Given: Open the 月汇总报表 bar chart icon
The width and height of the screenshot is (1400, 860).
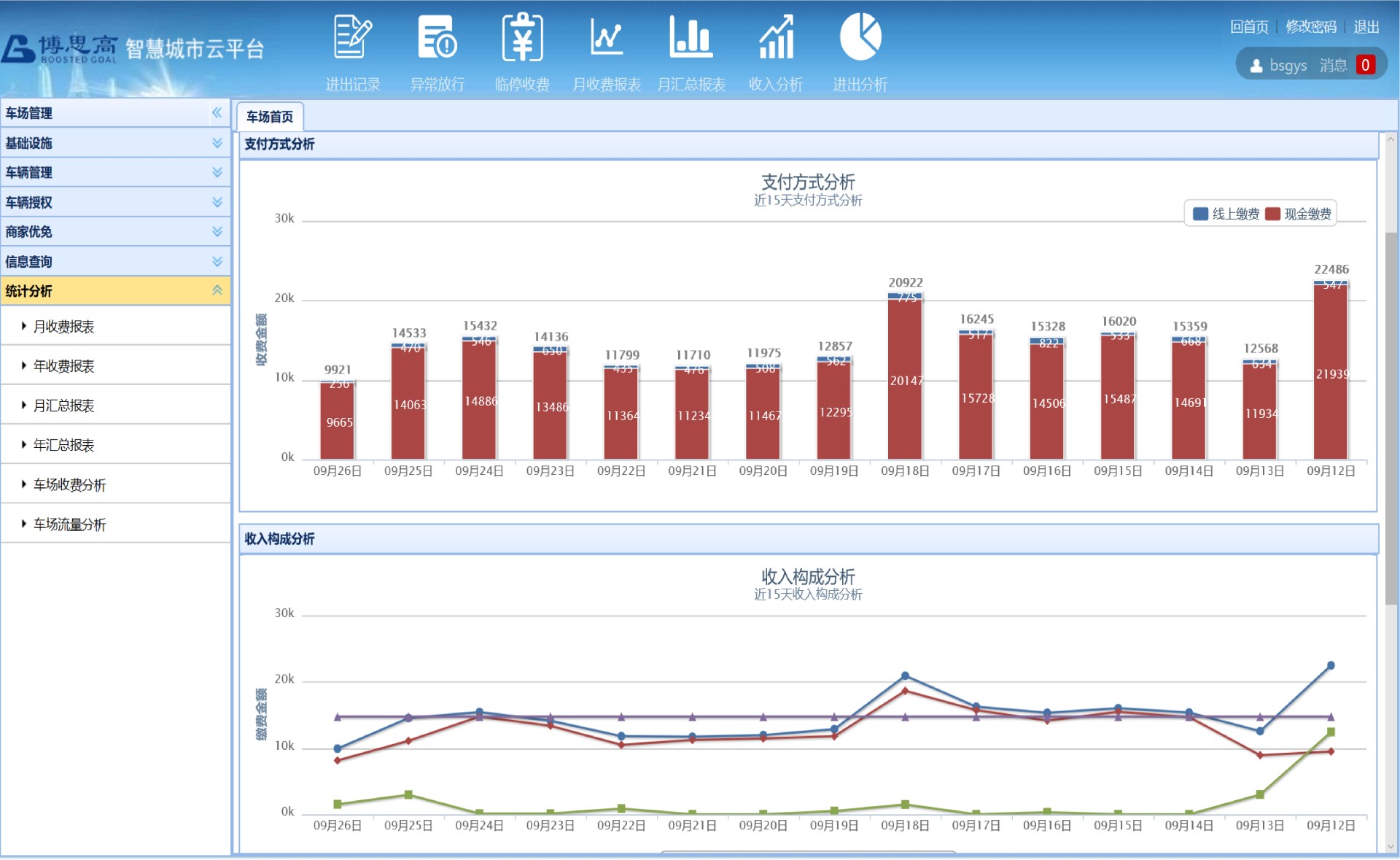Looking at the screenshot, I should point(691,38).
